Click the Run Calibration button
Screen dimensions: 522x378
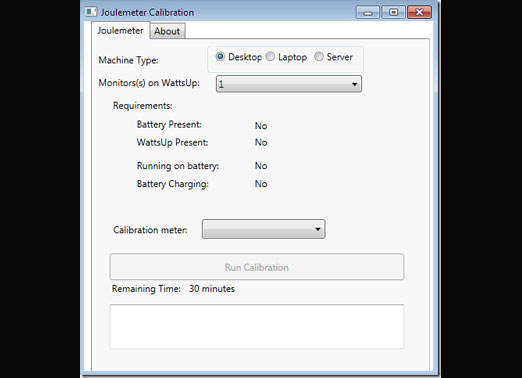point(257,267)
